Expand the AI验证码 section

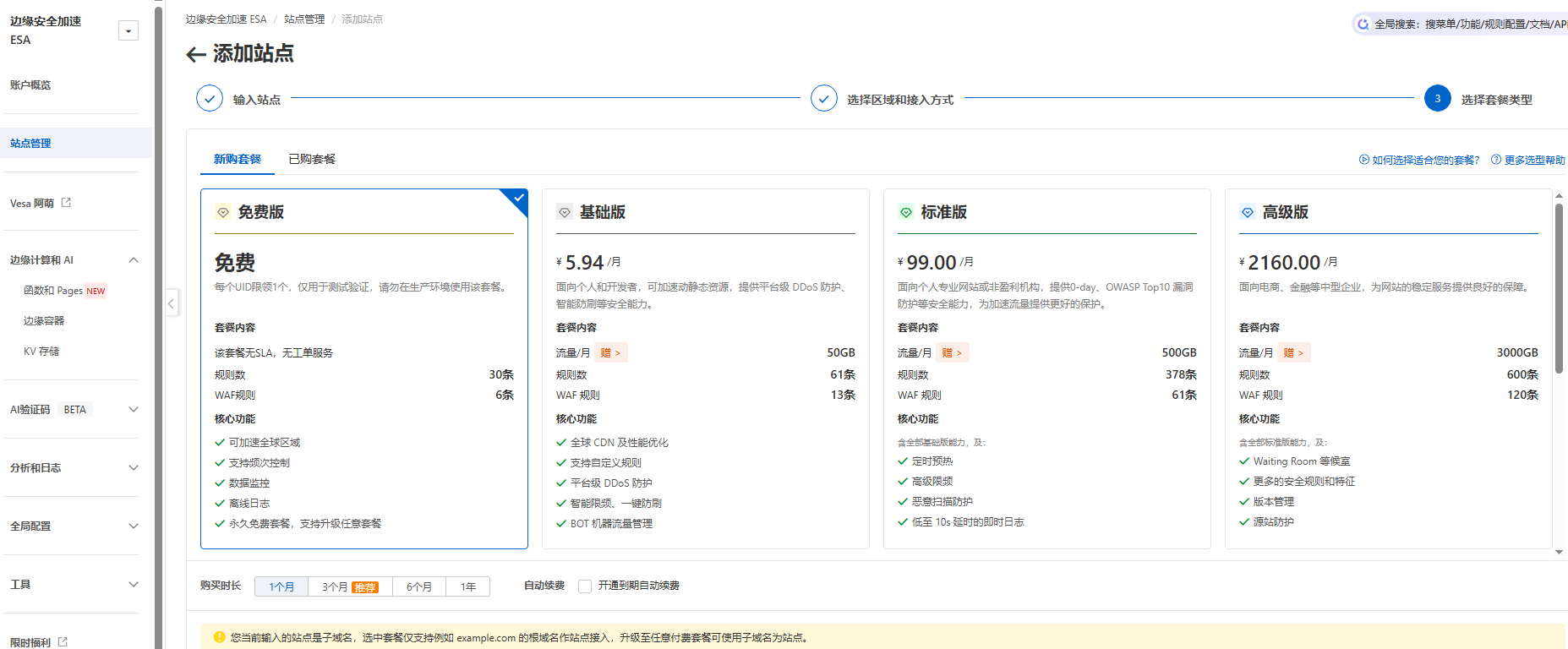coord(133,410)
